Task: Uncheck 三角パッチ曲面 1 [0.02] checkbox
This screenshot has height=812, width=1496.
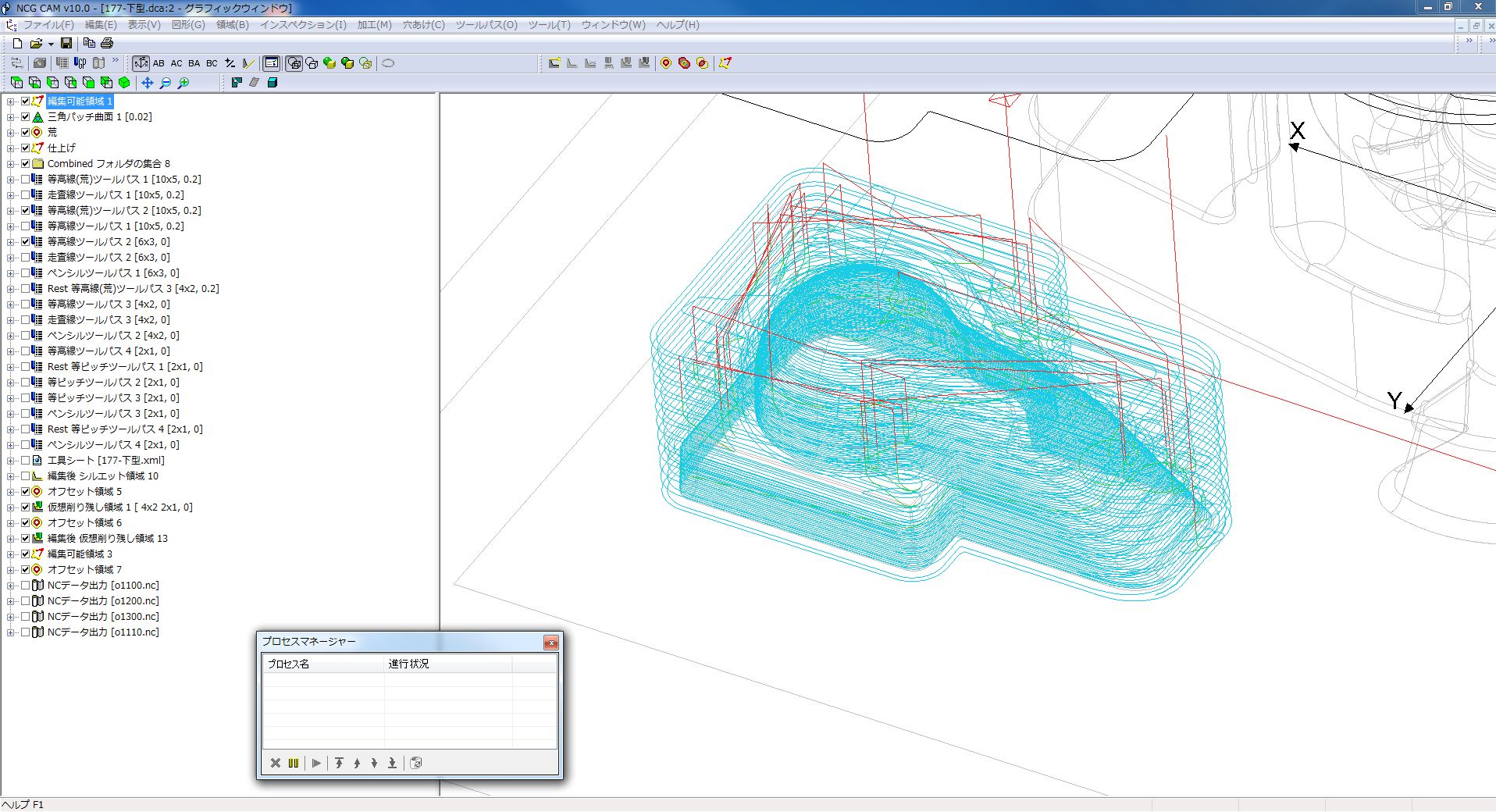Action: 25,117
